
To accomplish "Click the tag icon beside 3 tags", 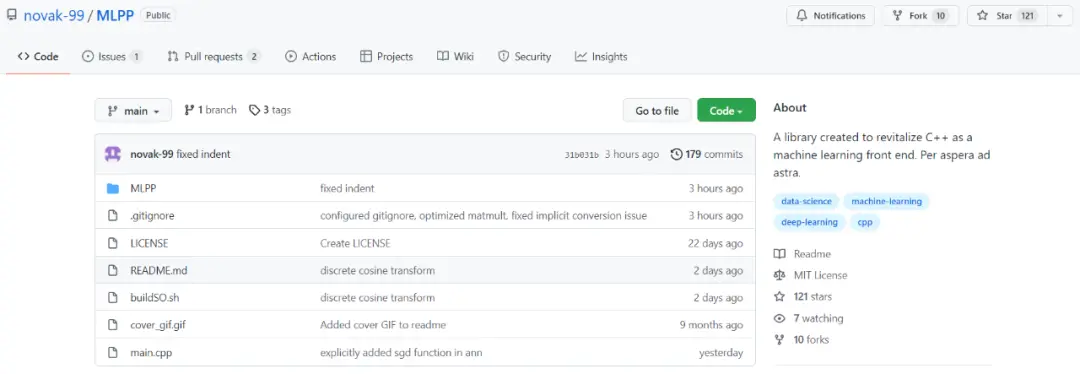I will (255, 110).
